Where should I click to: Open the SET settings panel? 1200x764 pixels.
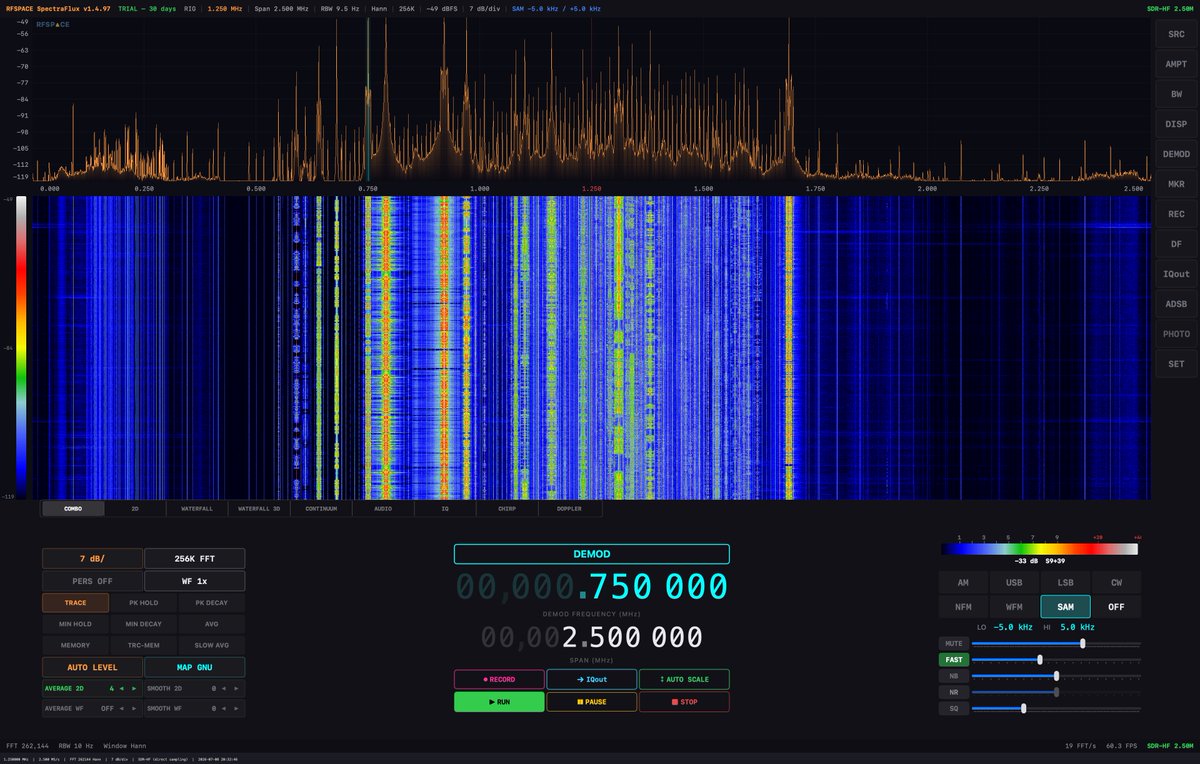pos(1176,364)
